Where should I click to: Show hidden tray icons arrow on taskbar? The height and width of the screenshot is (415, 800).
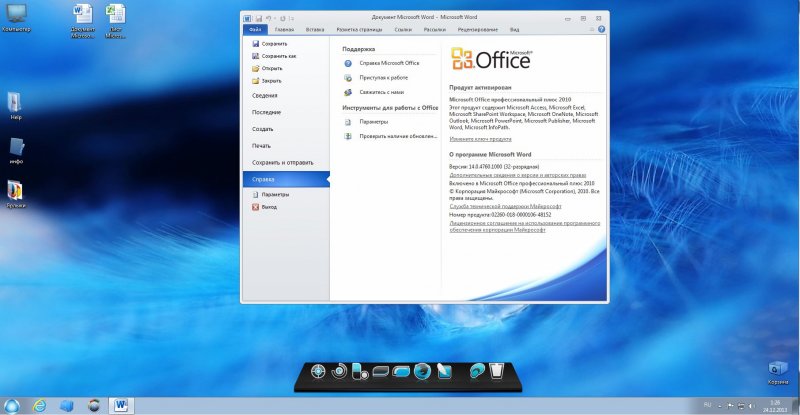coord(720,406)
